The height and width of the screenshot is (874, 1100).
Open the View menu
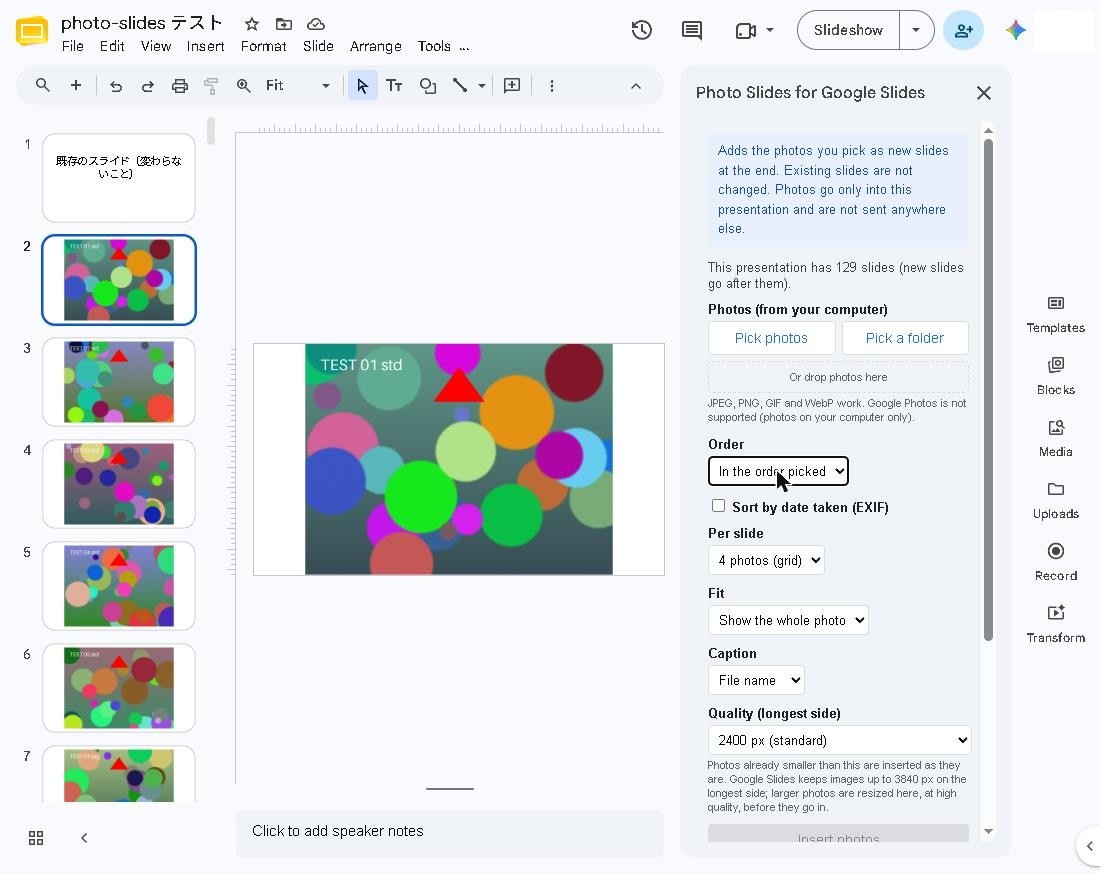pos(156,46)
